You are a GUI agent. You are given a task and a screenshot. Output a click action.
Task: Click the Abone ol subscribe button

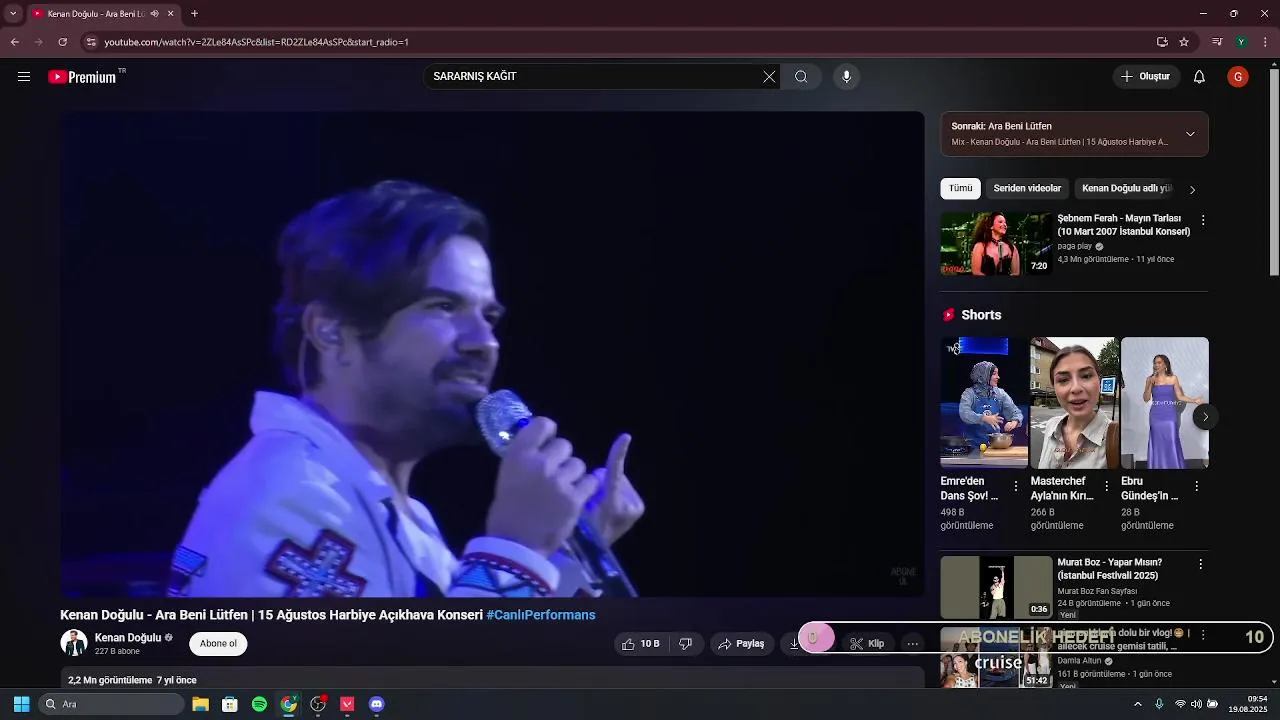point(218,644)
